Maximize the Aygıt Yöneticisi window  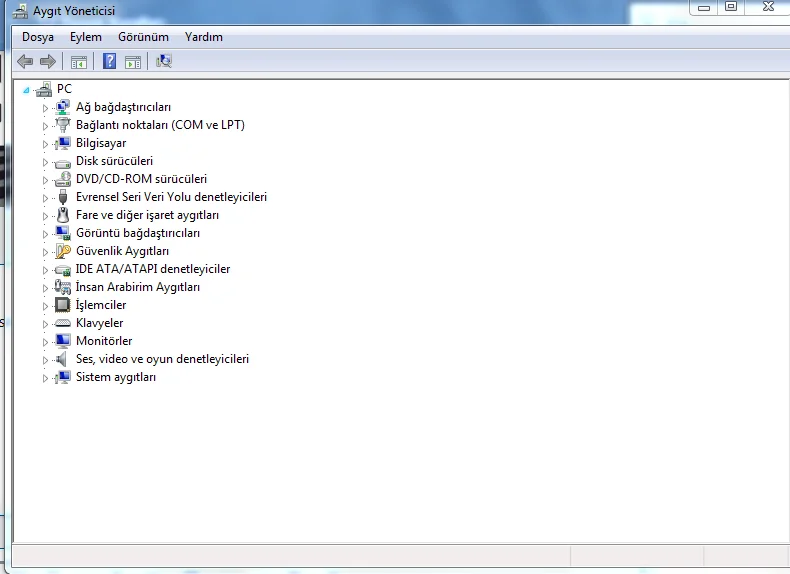[x=731, y=7]
